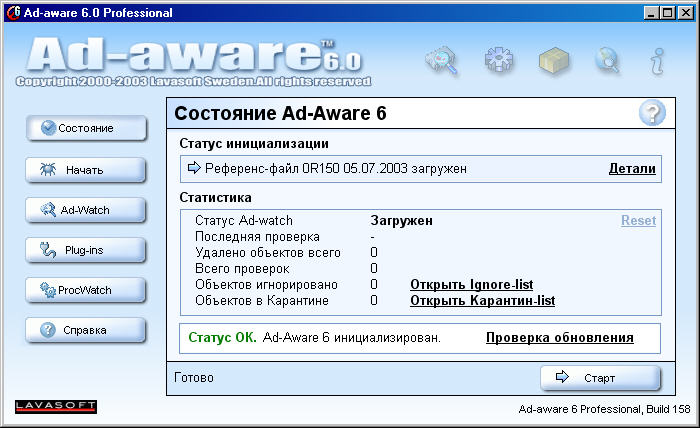Minimize the Ad-aware window
Screen dimensions: 700x428
652,13
